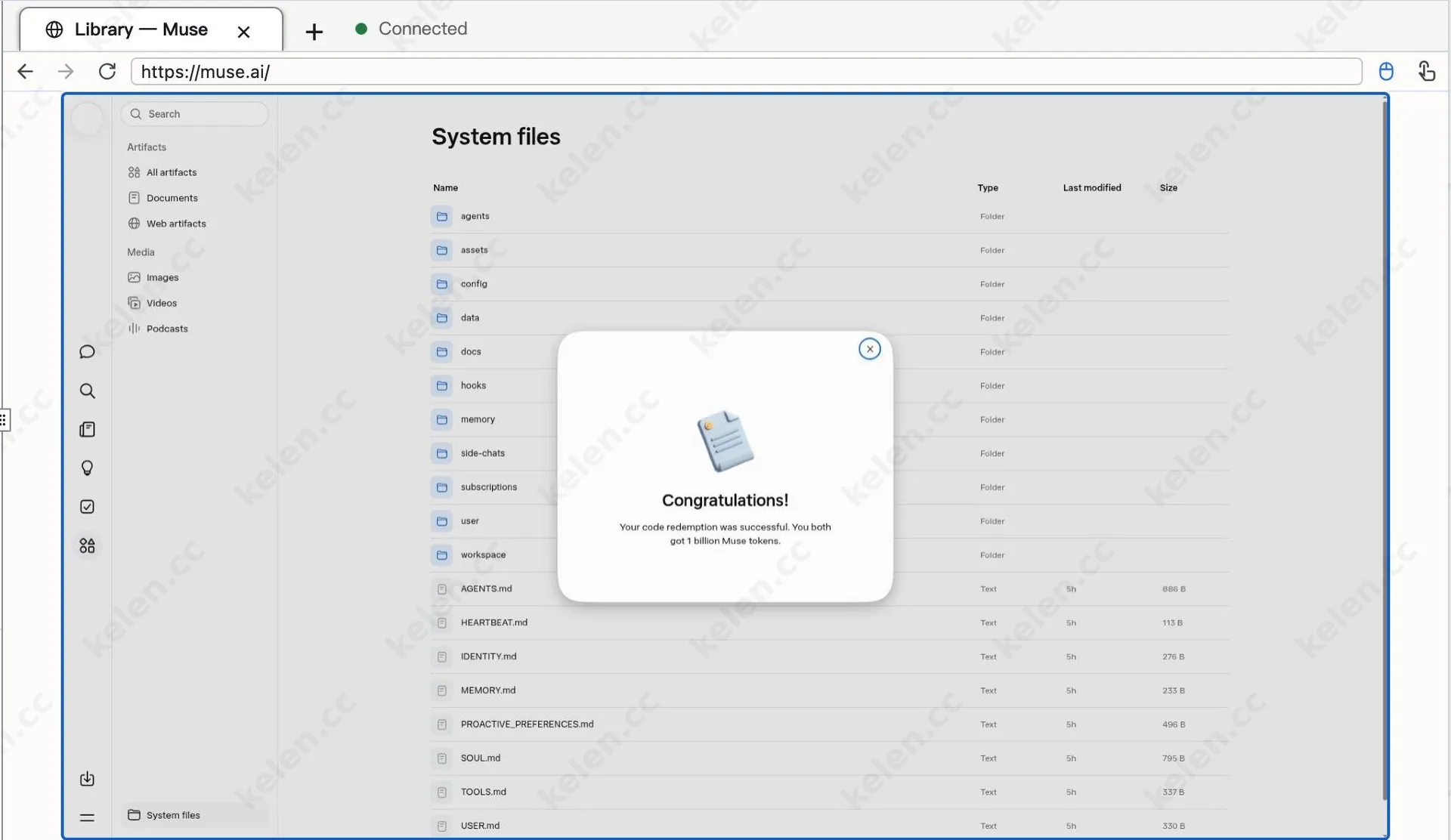
Task: Click the Last modified column header
Action: click(x=1092, y=187)
